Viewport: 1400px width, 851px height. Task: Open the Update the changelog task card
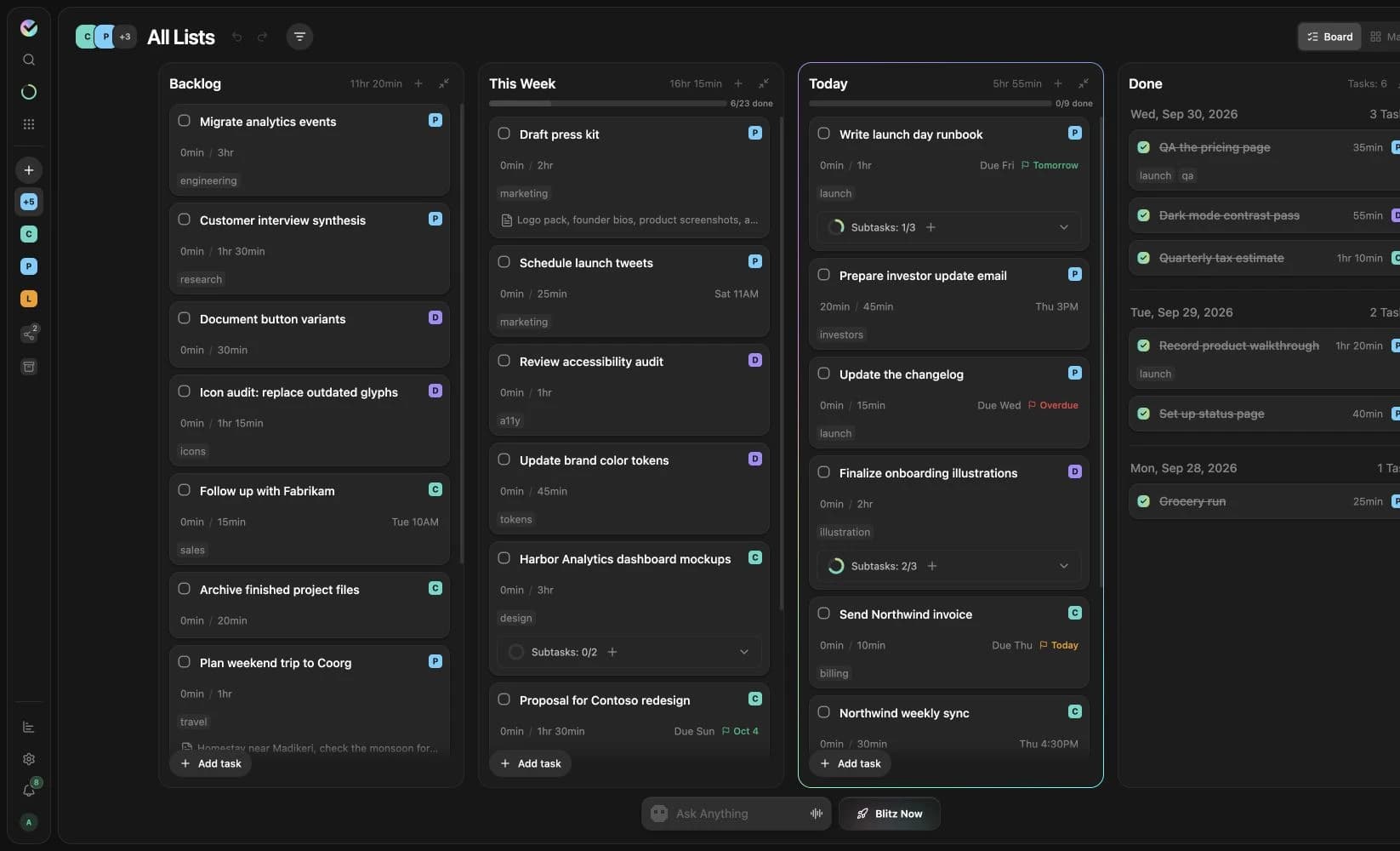[949, 403]
